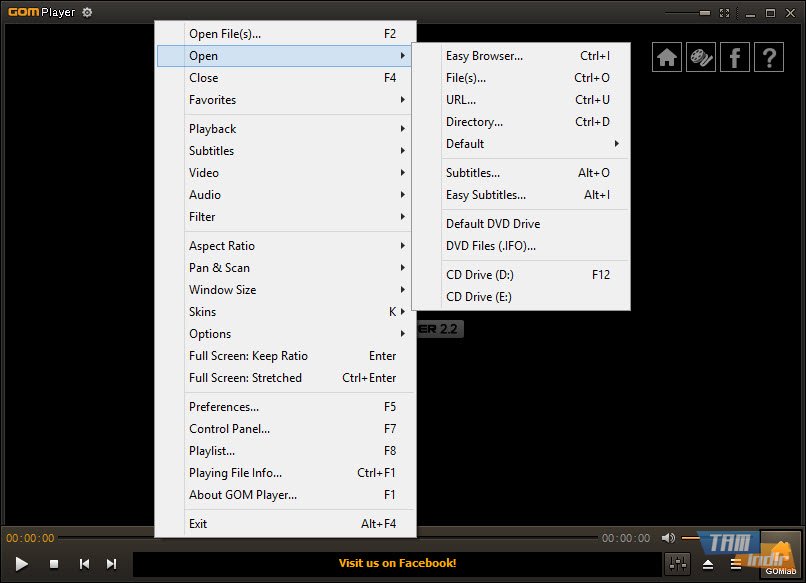Expand the Options submenu

pos(286,334)
